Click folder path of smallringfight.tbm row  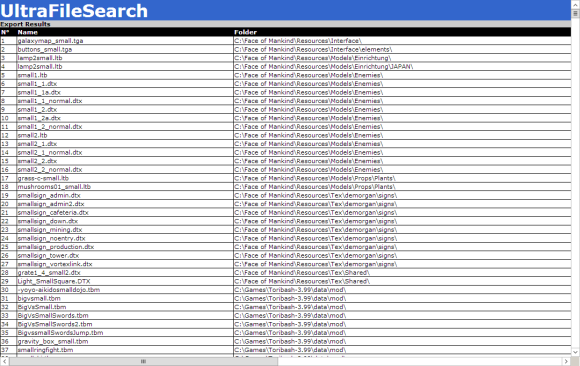[x=290, y=350]
